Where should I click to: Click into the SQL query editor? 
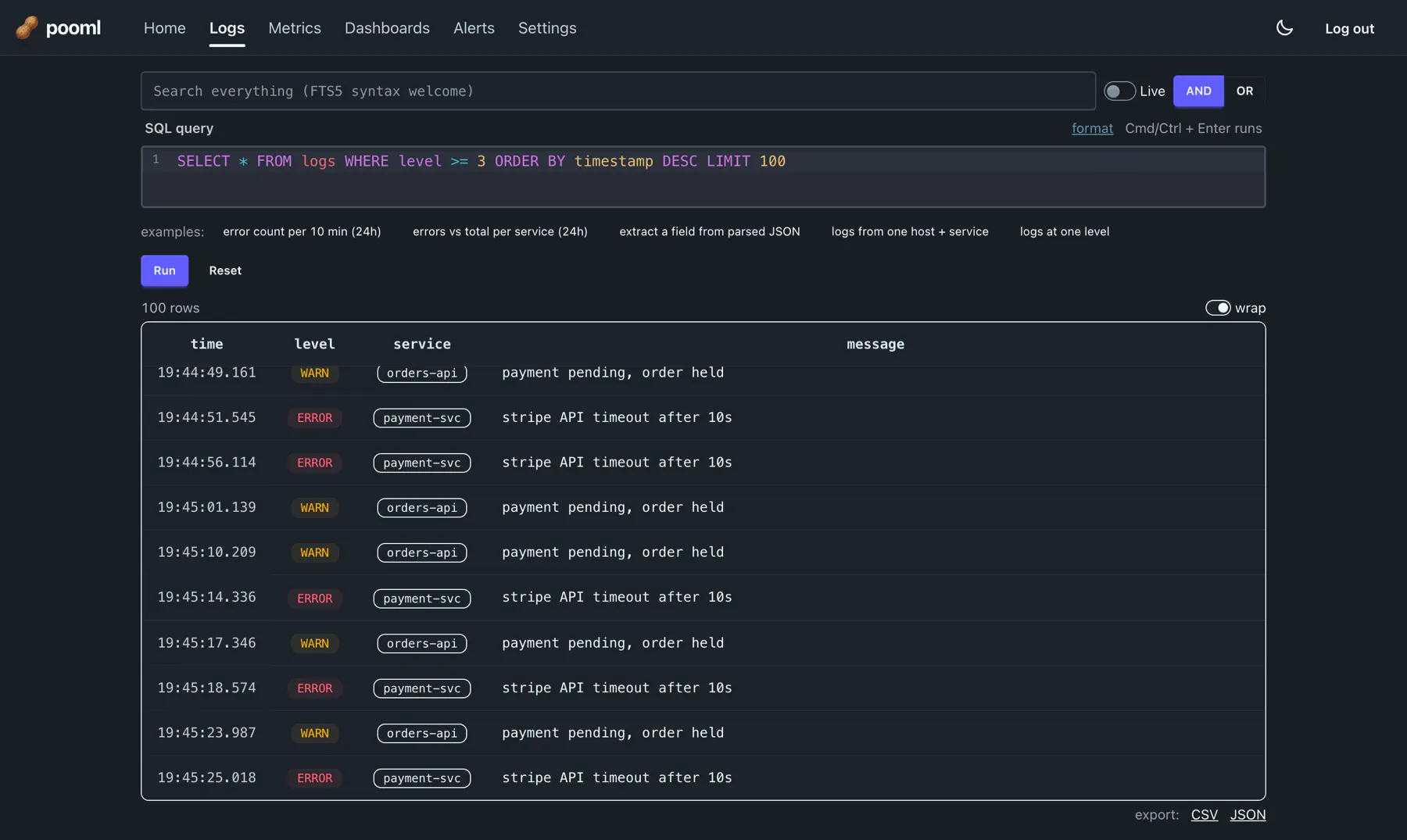tap(703, 177)
